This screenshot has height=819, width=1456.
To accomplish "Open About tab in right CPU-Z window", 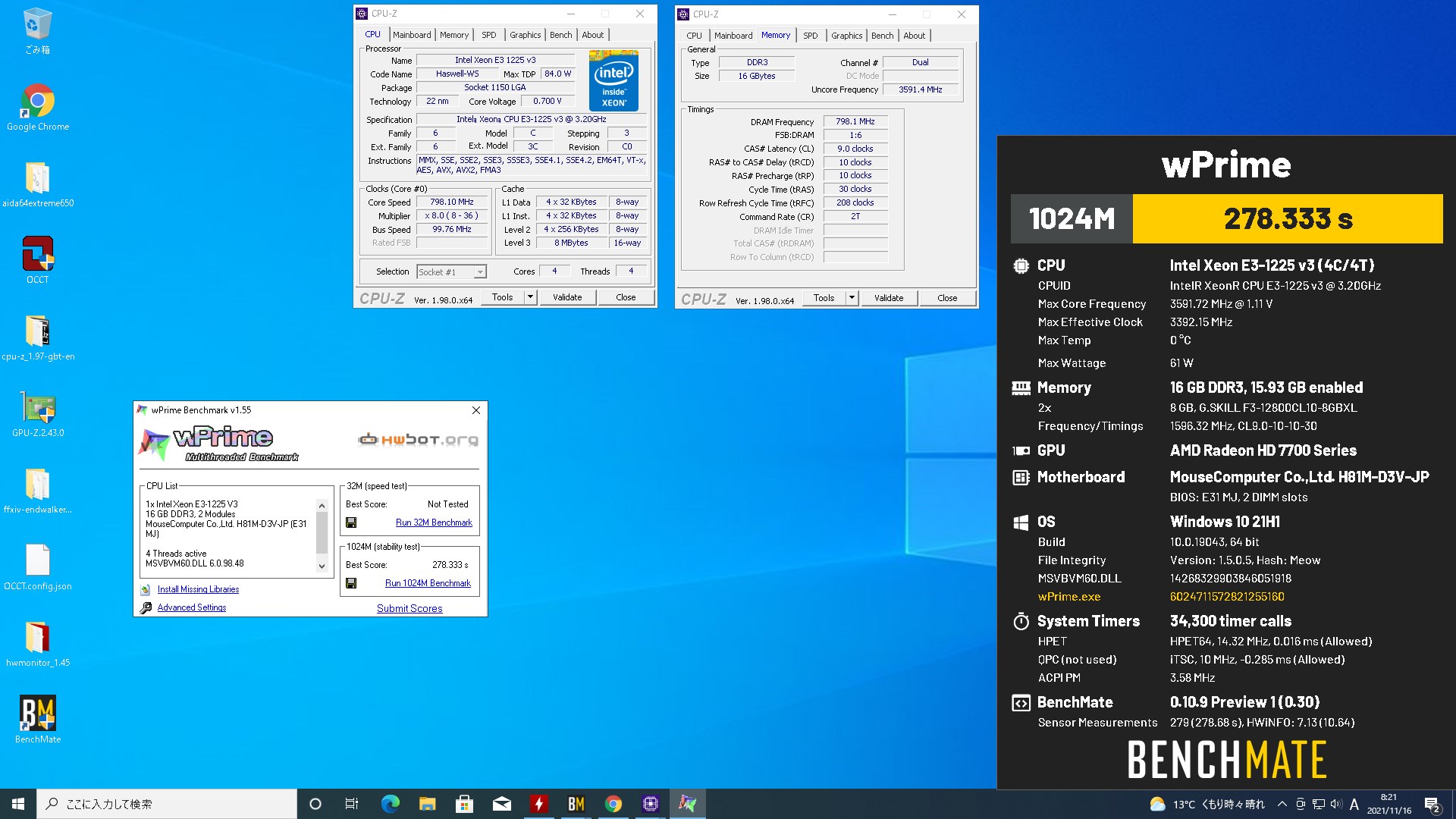I will click(915, 36).
